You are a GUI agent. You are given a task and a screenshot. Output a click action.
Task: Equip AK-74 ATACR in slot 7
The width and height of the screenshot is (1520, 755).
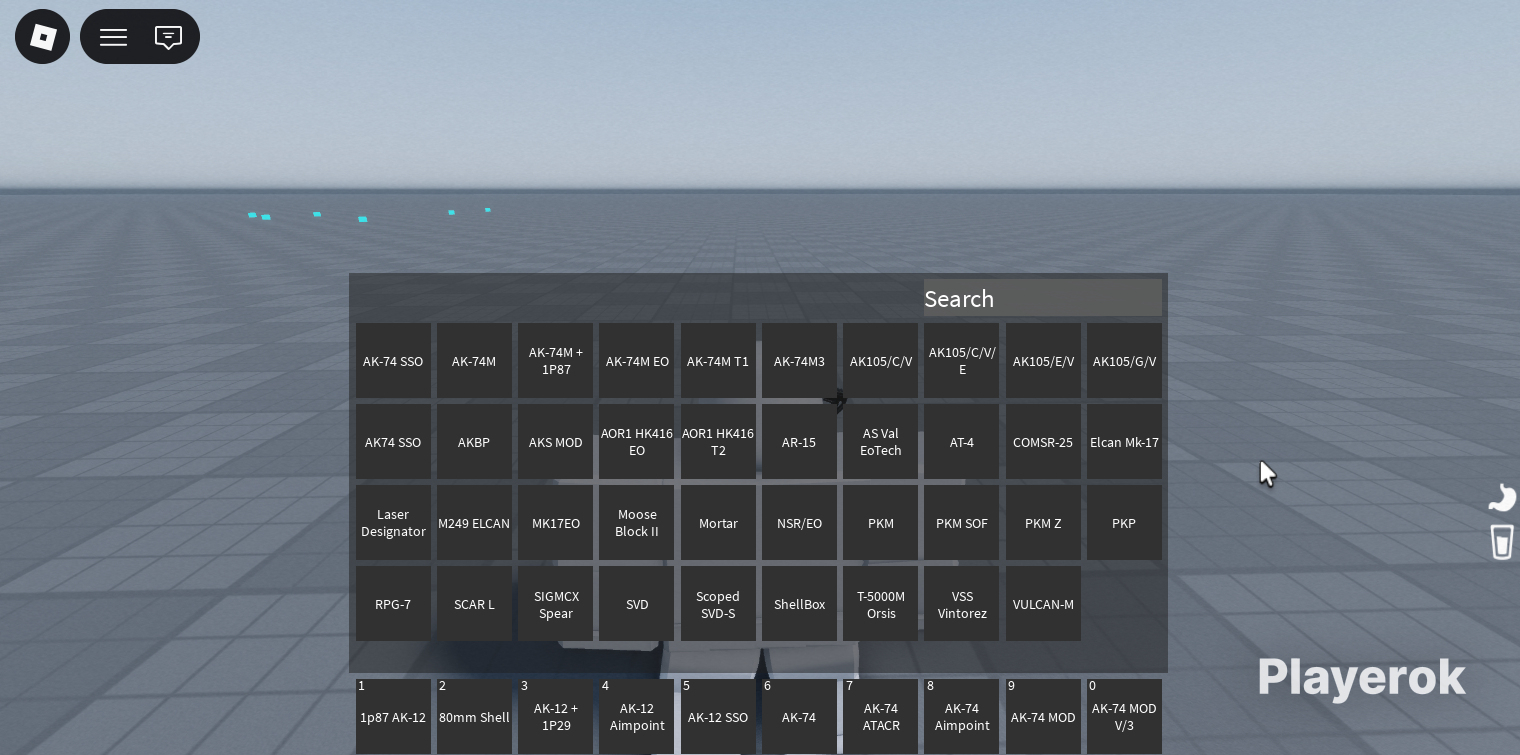pos(880,717)
